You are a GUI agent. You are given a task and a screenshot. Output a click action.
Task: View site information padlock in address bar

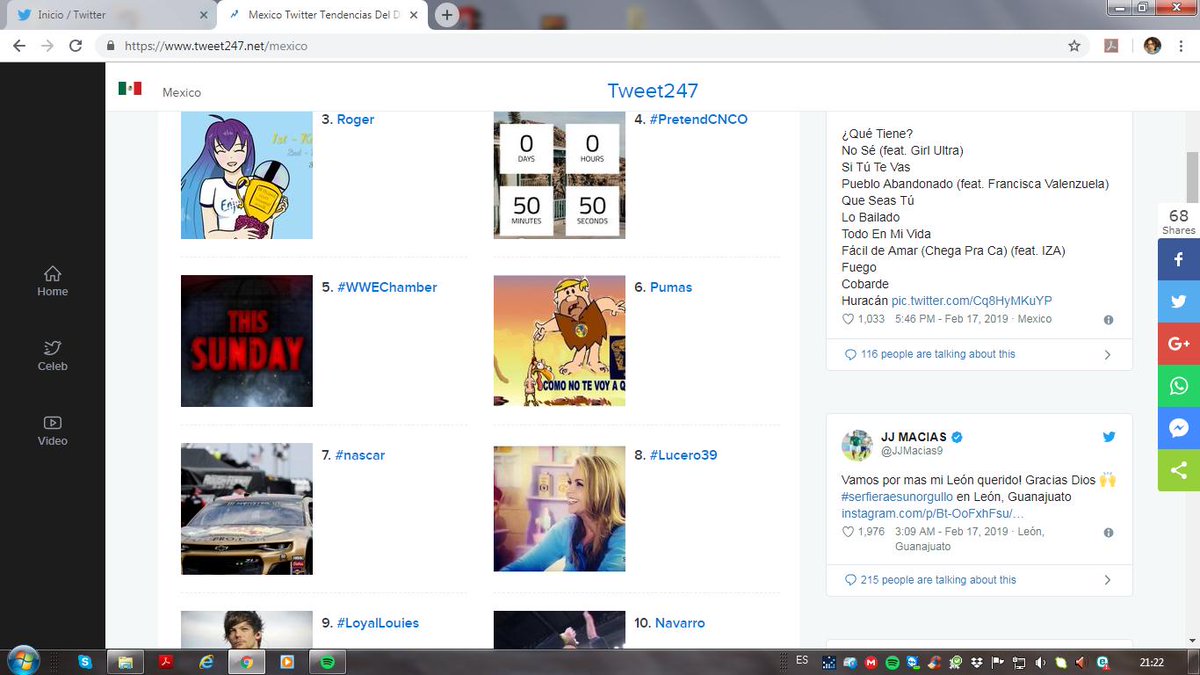pos(110,46)
